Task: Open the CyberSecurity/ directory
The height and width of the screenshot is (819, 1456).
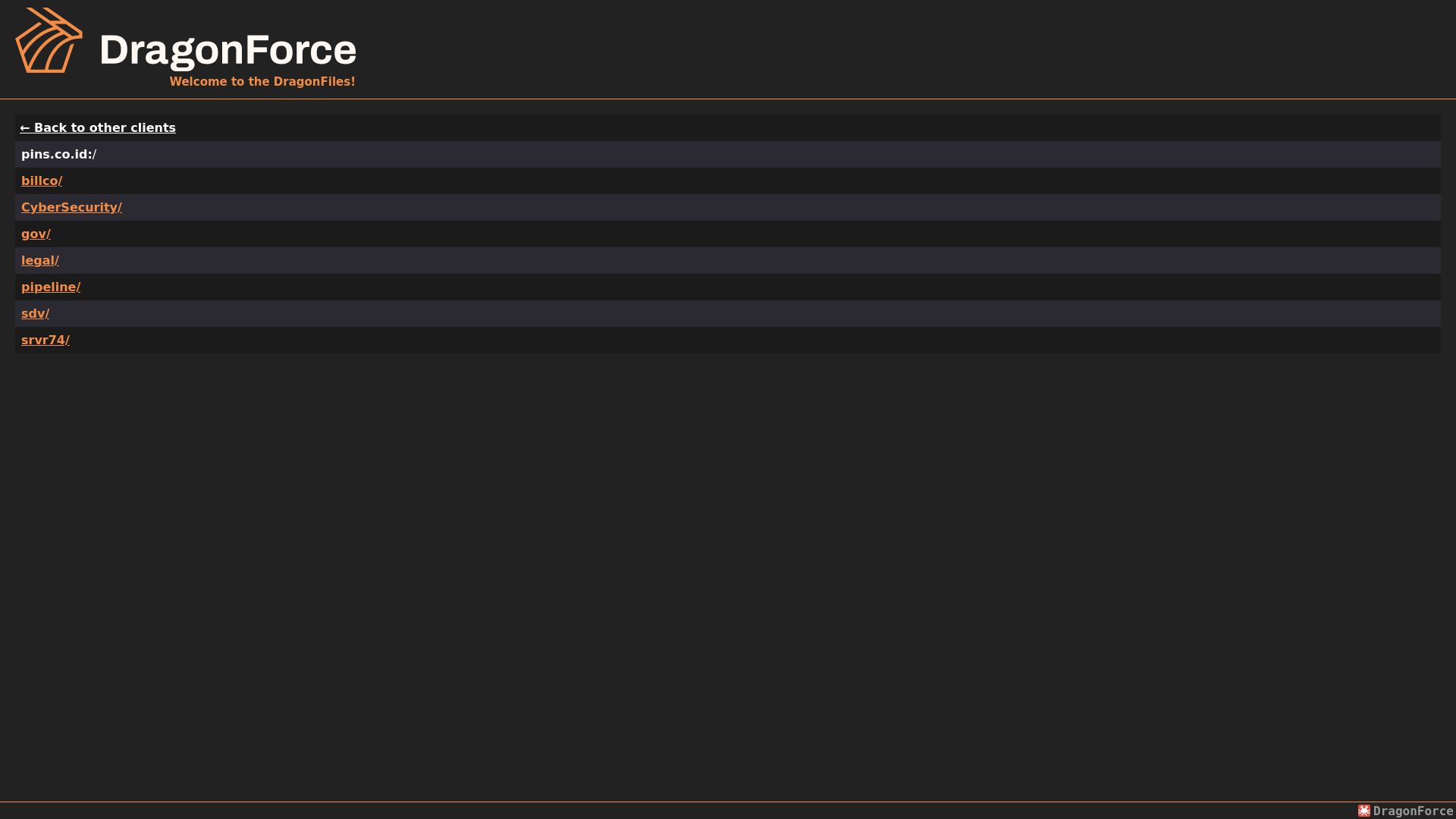Action: [71, 207]
